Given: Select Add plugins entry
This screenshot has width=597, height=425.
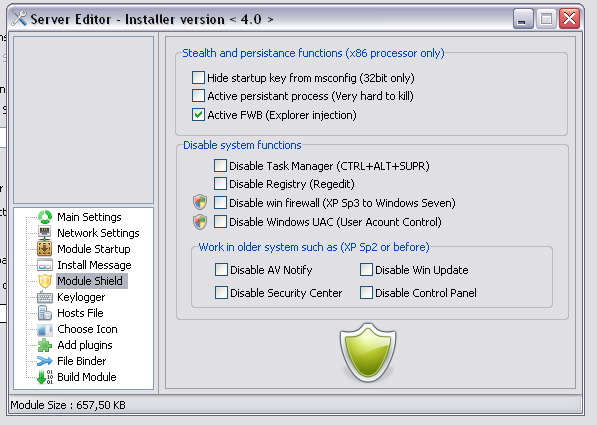Looking at the screenshot, I should click(x=85, y=345).
